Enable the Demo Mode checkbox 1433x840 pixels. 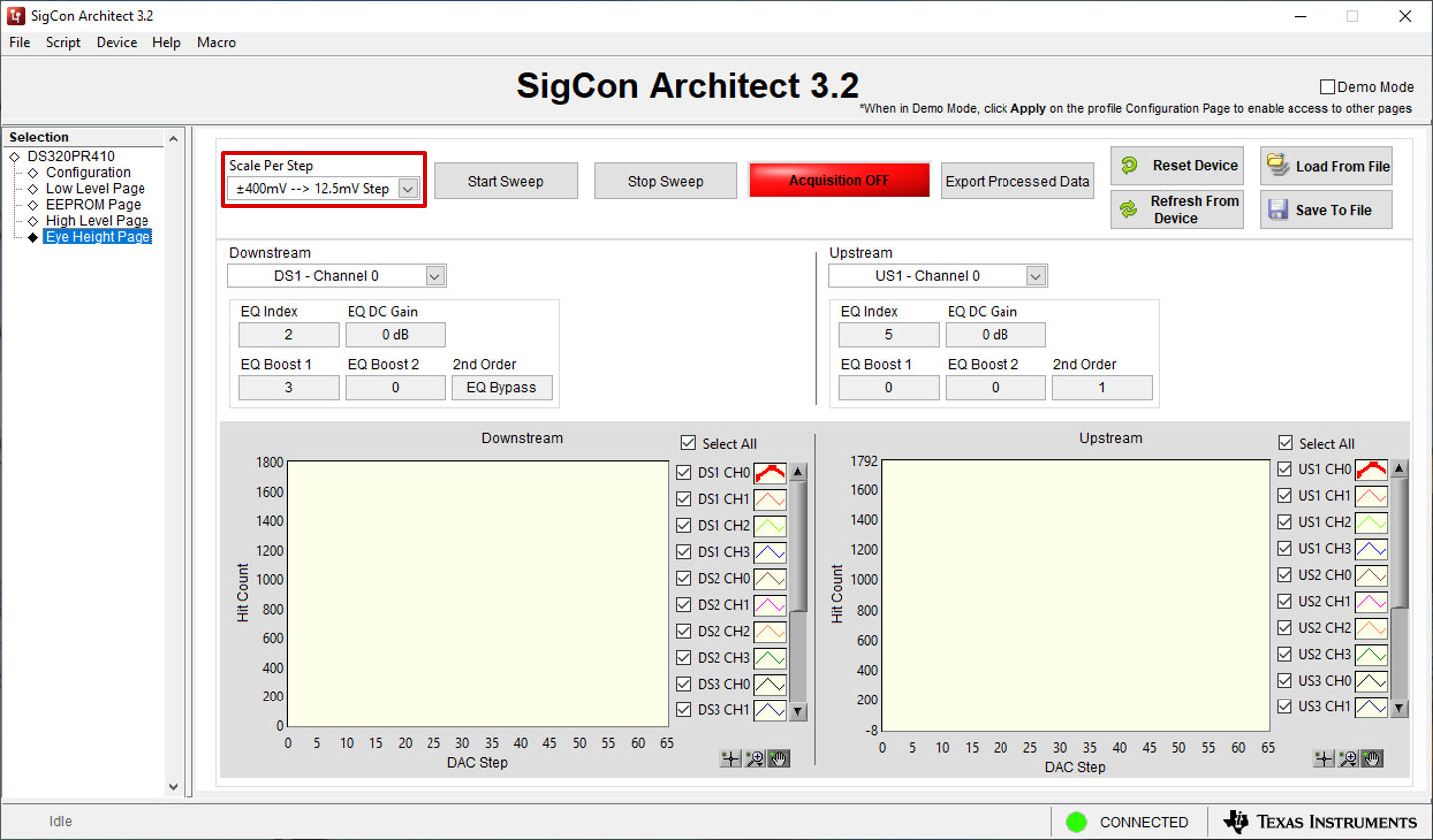(1327, 87)
